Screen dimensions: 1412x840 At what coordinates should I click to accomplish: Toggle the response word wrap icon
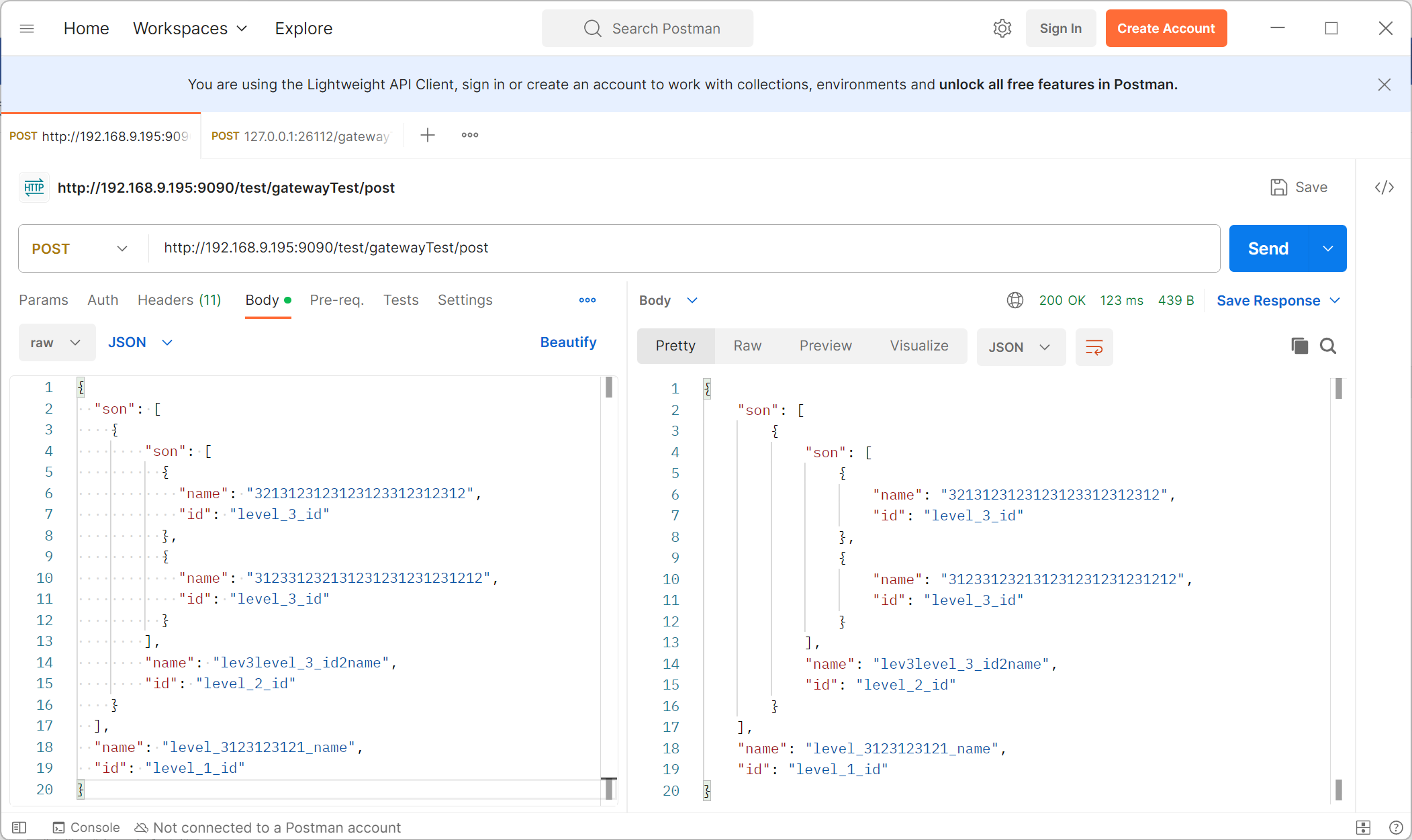click(x=1094, y=347)
